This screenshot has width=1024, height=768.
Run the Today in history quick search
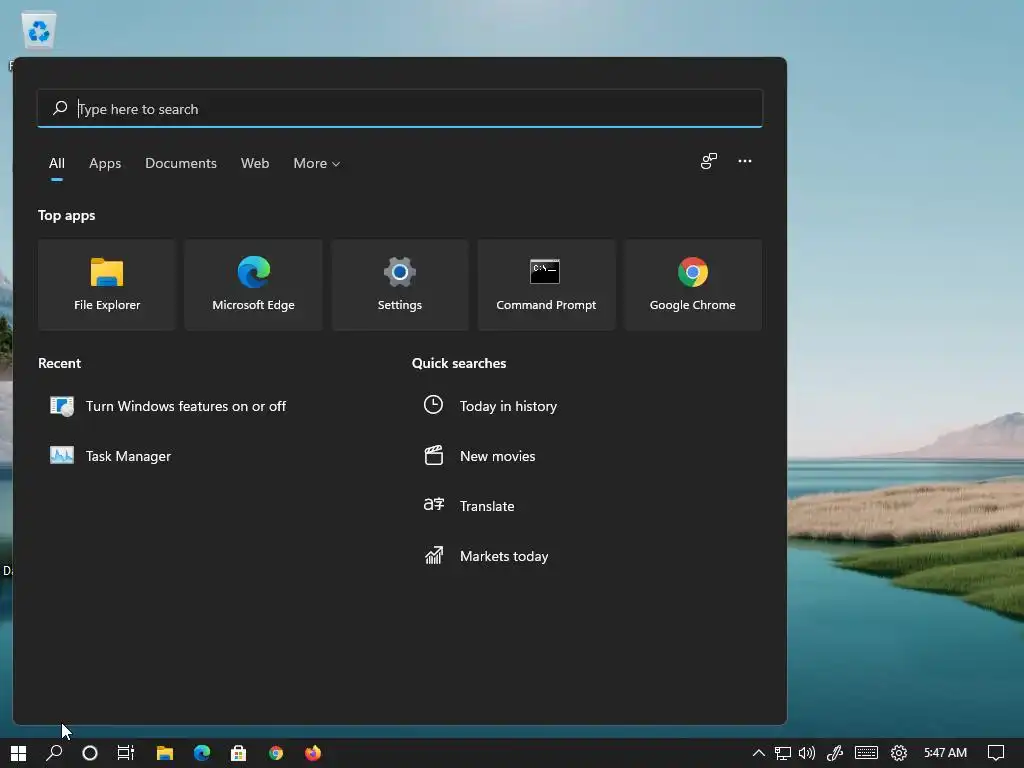[490, 406]
